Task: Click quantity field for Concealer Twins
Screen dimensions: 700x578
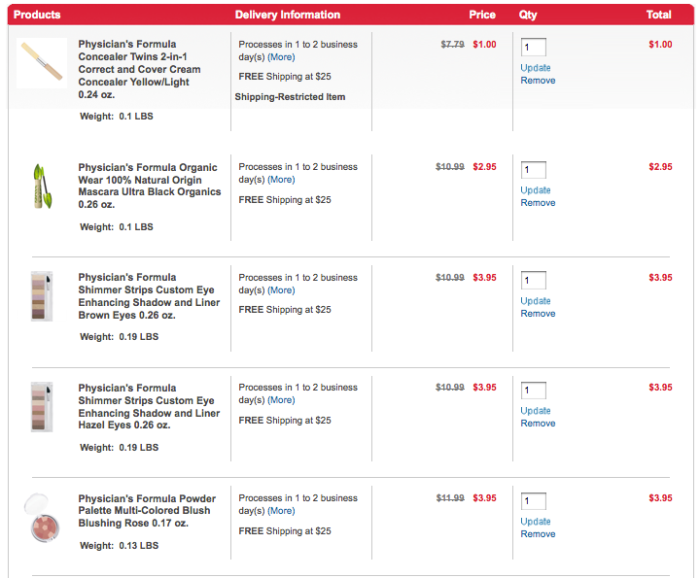Action: point(533,47)
